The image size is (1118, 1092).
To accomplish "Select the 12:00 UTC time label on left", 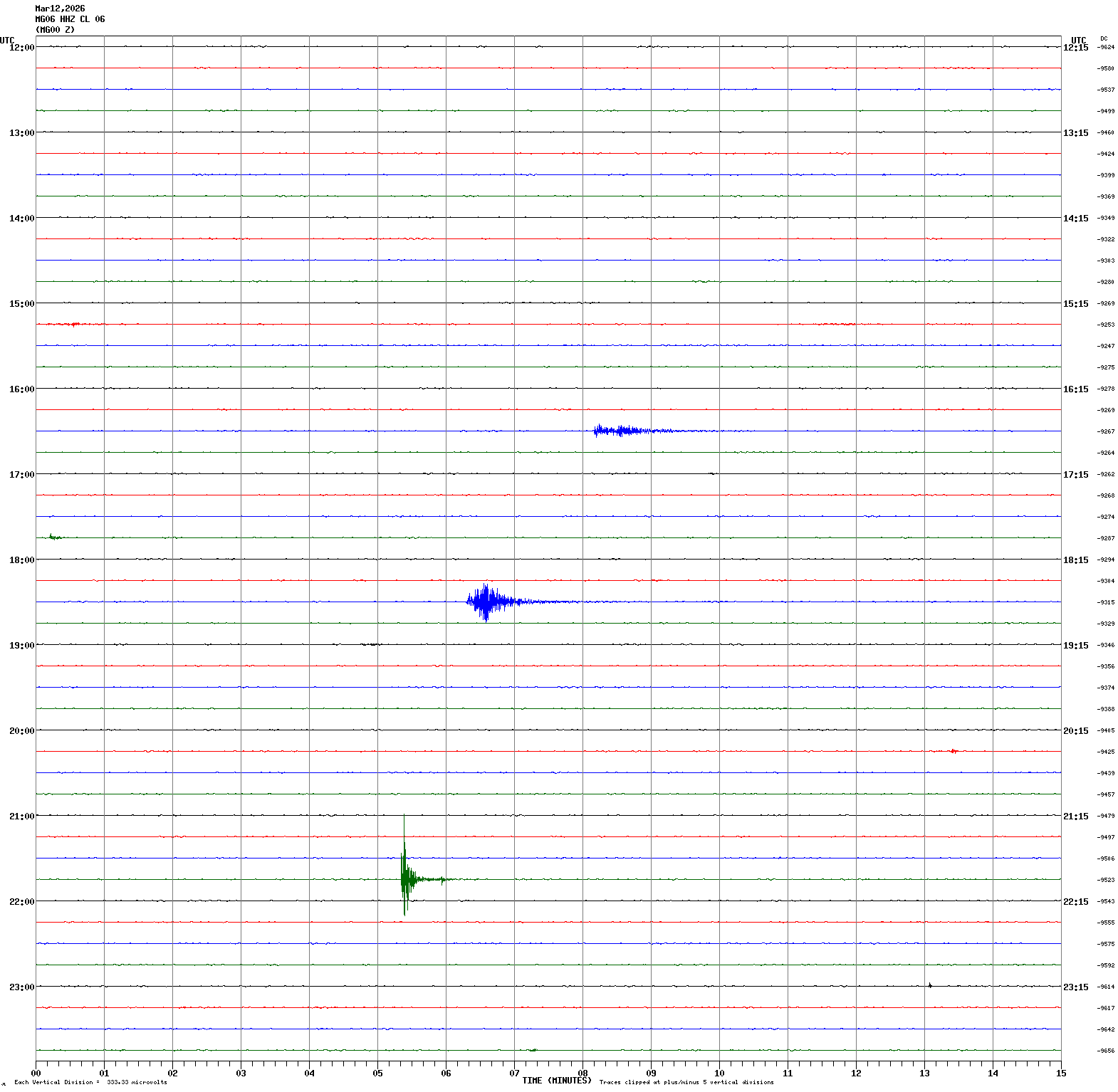I will (21, 47).
